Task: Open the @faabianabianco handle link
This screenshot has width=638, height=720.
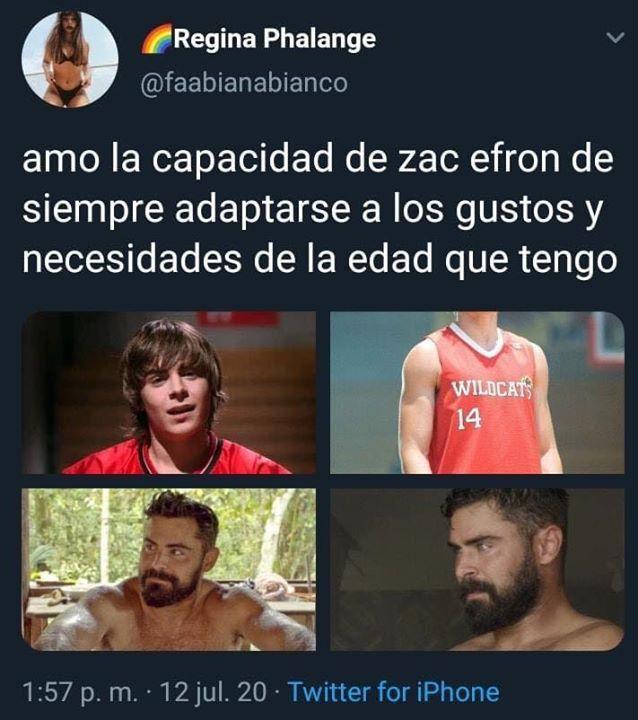Action: [244, 83]
